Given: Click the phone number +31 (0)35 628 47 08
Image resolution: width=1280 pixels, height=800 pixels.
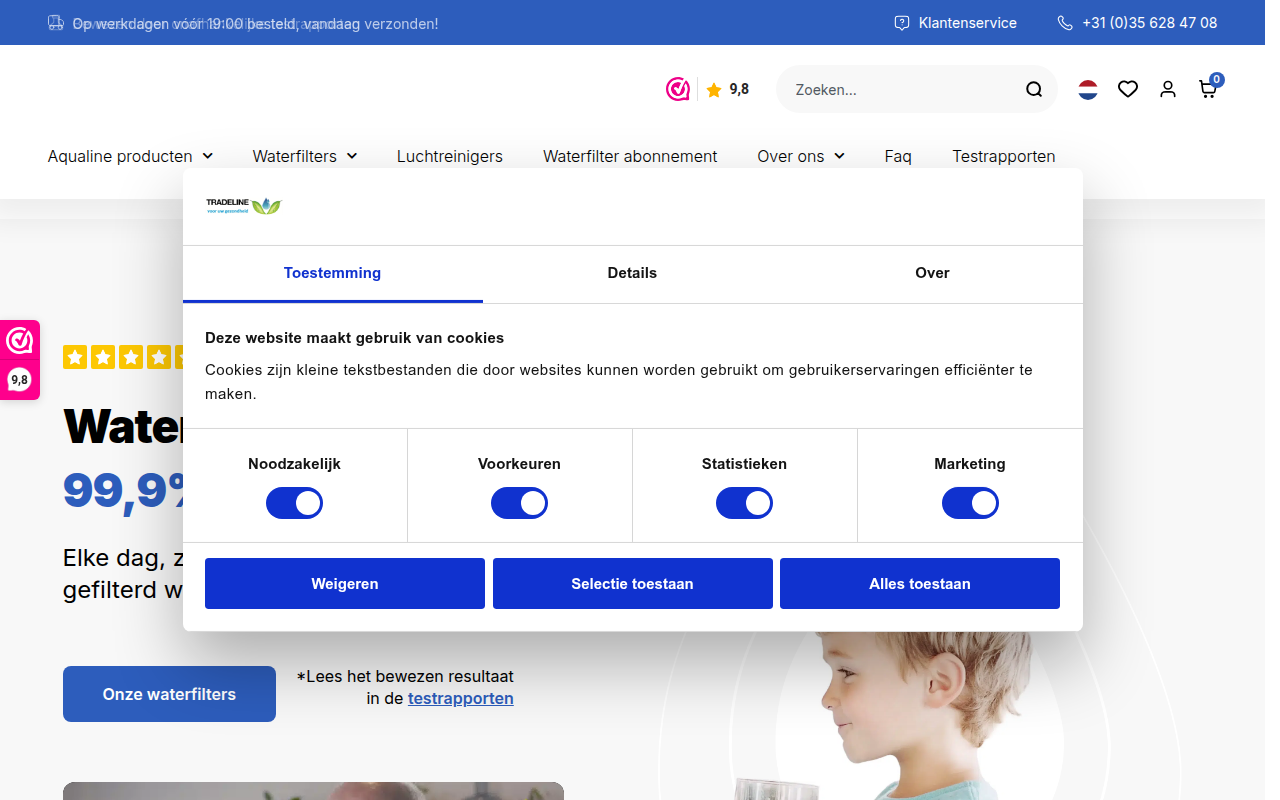Looking at the screenshot, I should [x=1150, y=23].
